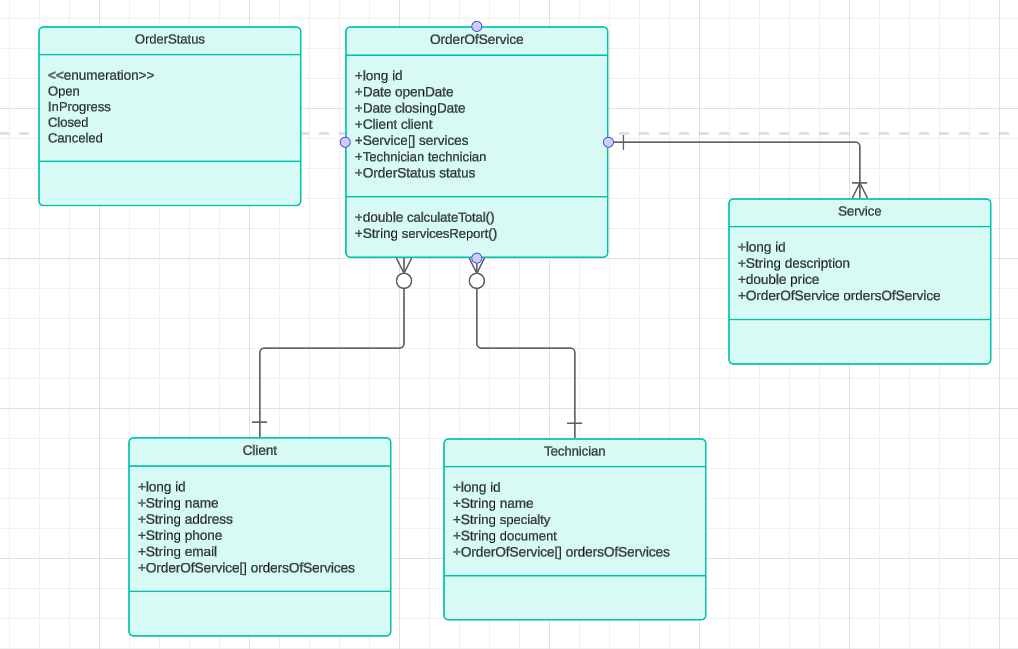The width and height of the screenshot is (1018, 649).
Task: Click the empty methods compartment of Technician
Action: pyautogui.click(x=575, y=597)
